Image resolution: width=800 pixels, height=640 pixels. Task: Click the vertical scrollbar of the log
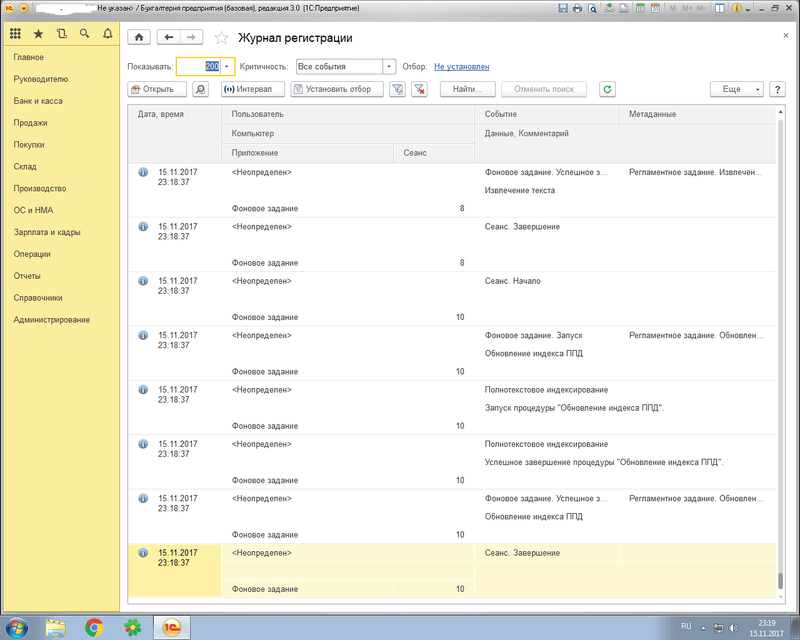click(x=780, y=350)
